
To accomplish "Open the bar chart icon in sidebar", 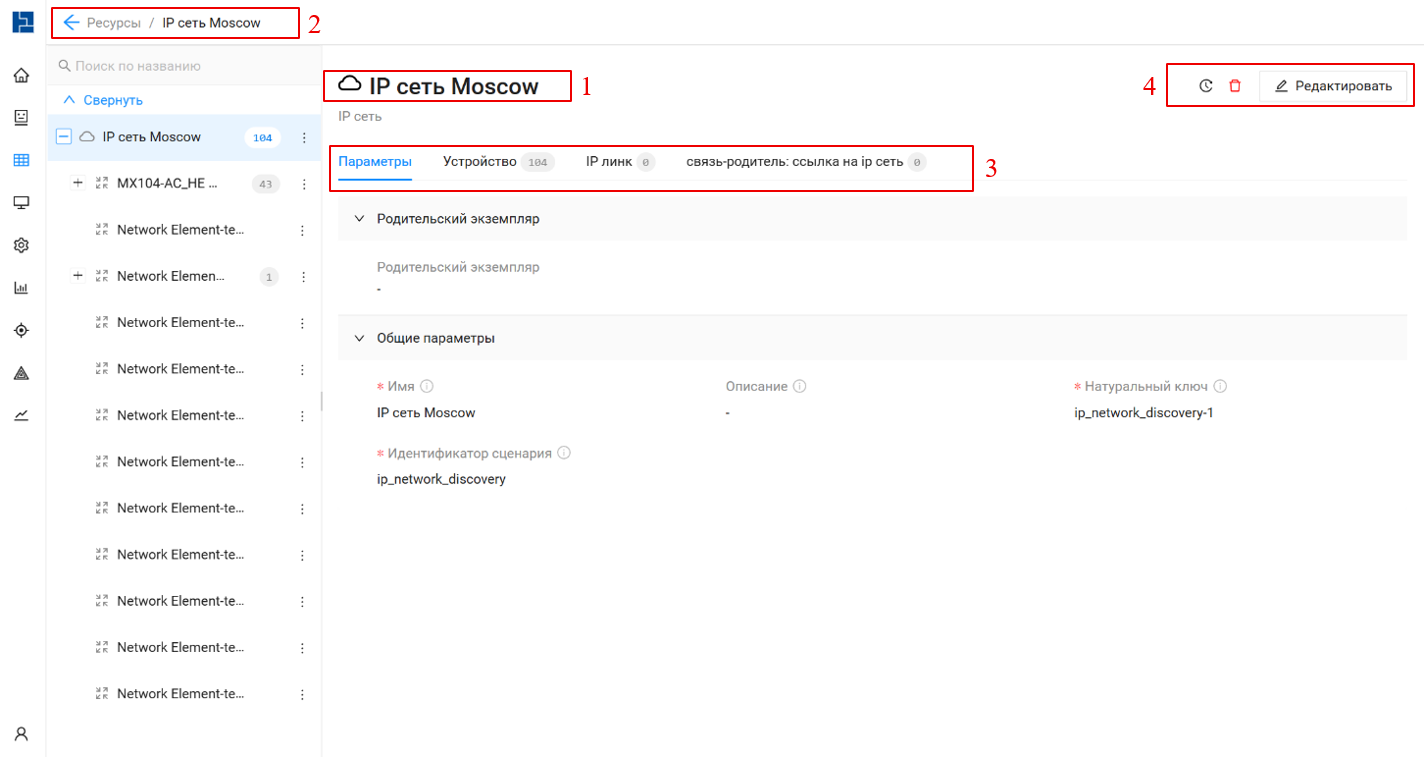I will click(21, 288).
